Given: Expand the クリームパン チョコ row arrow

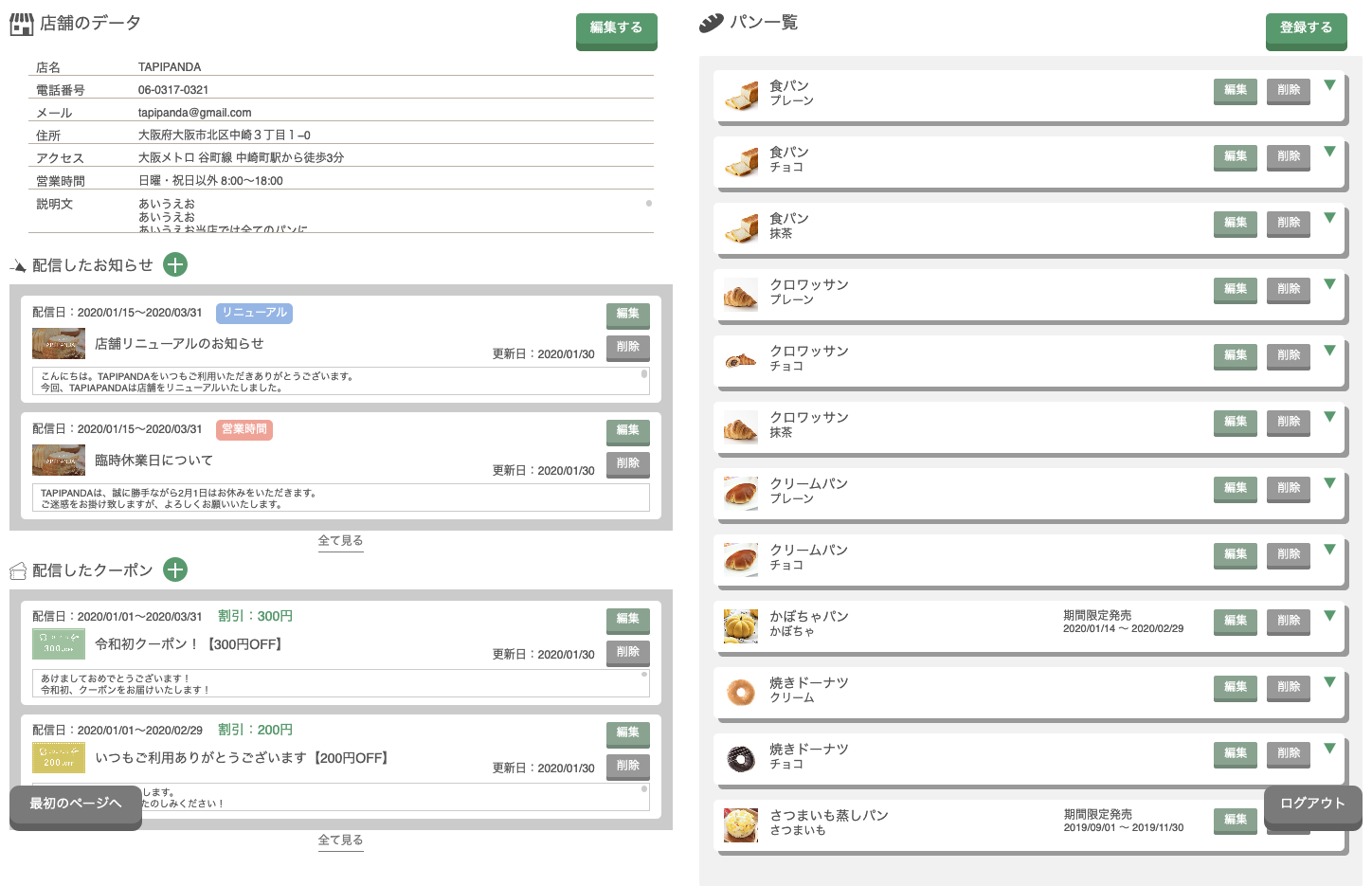Looking at the screenshot, I should click(1329, 550).
